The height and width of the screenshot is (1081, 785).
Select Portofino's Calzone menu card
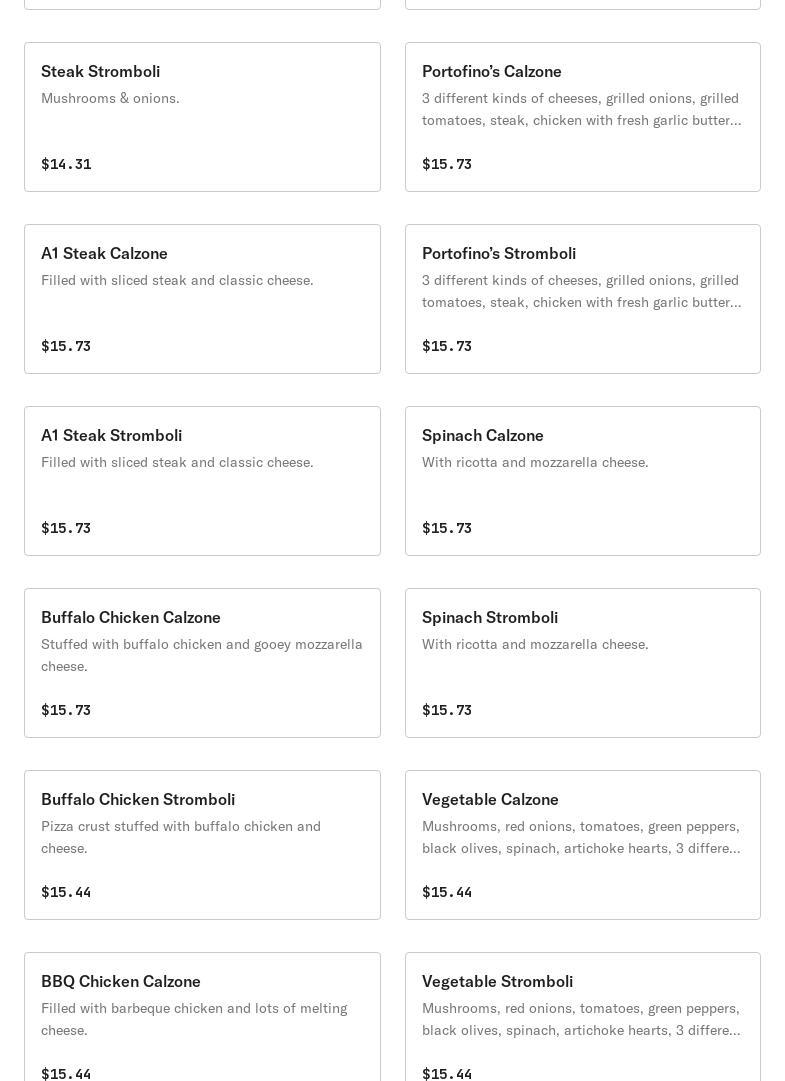click(x=582, y=117)
